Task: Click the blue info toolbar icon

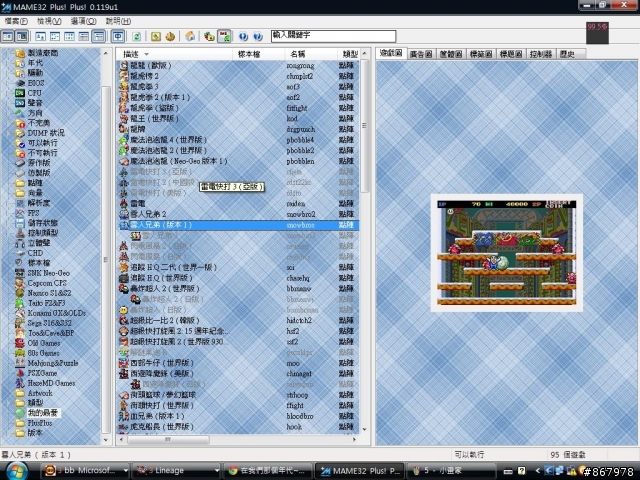Action: coord(243,37)
